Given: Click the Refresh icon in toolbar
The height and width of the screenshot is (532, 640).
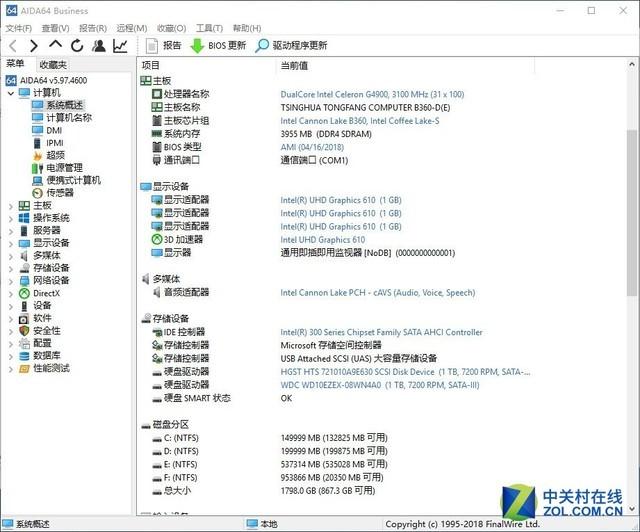Looking at the screenshot, I should pyautogui.click(x=77, y=45).
